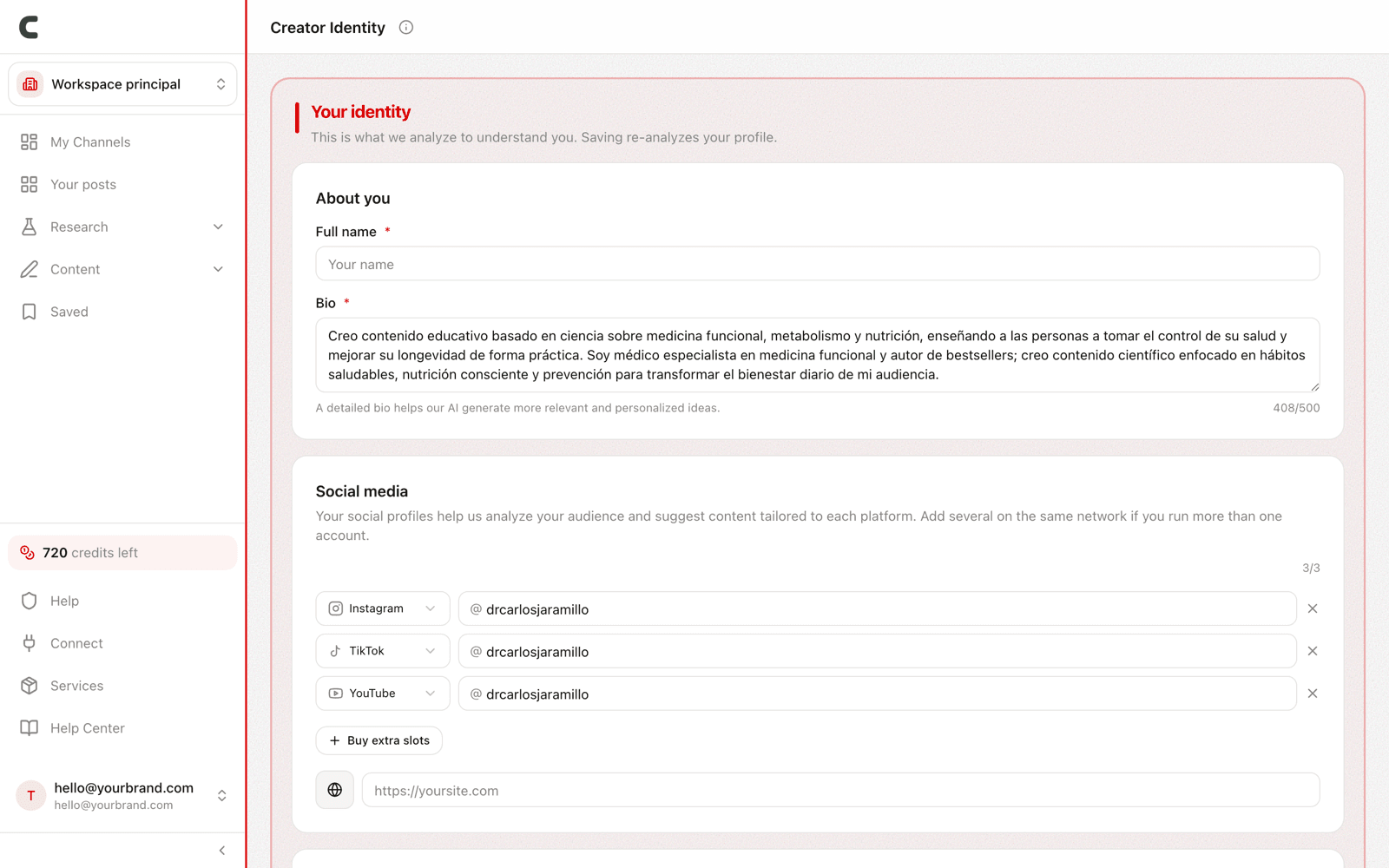
Task: Edit the TikTok handle field
Action: (x=878, y=651)
